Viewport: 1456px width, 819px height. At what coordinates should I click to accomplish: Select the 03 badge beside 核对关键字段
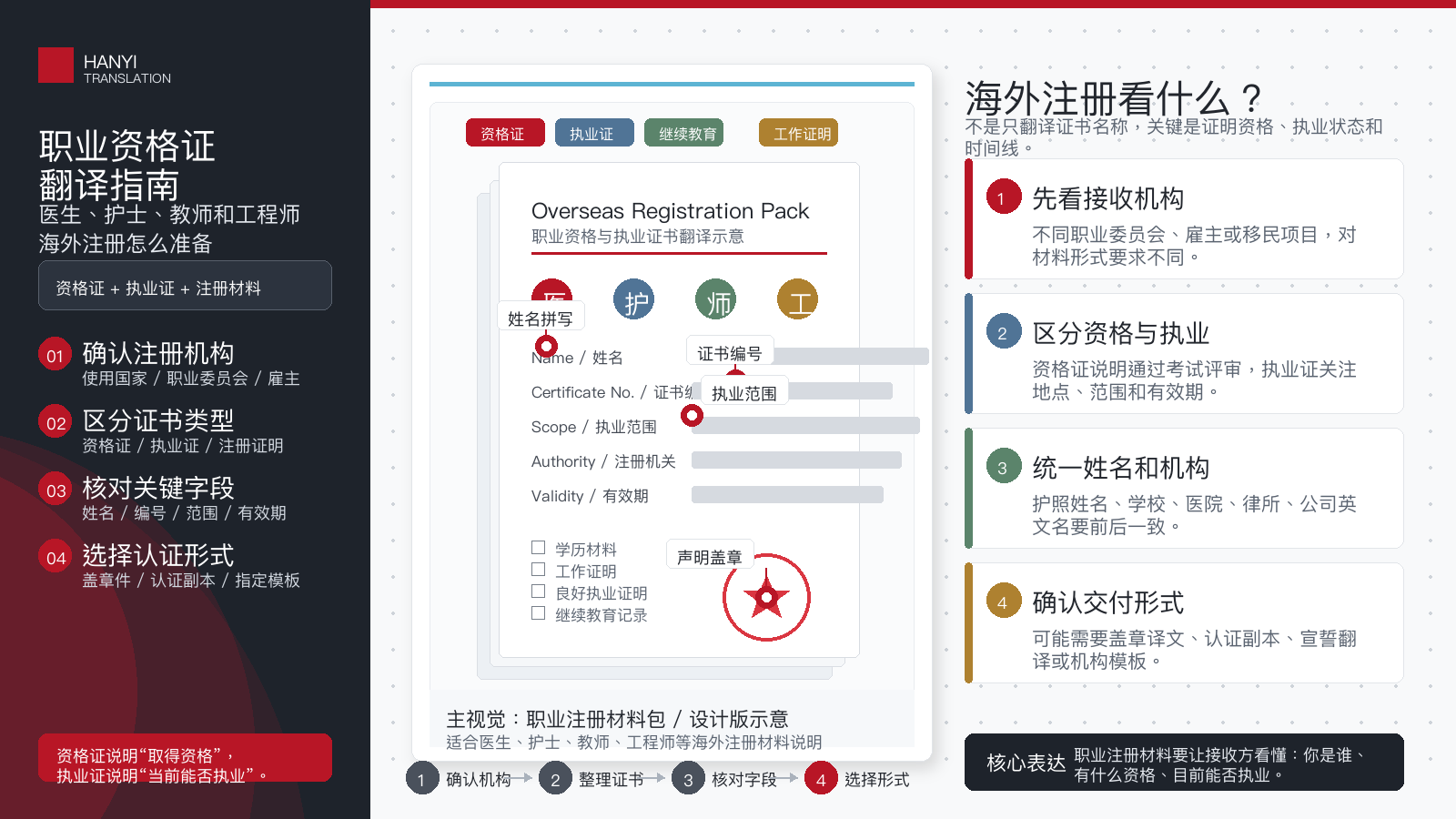56,490
